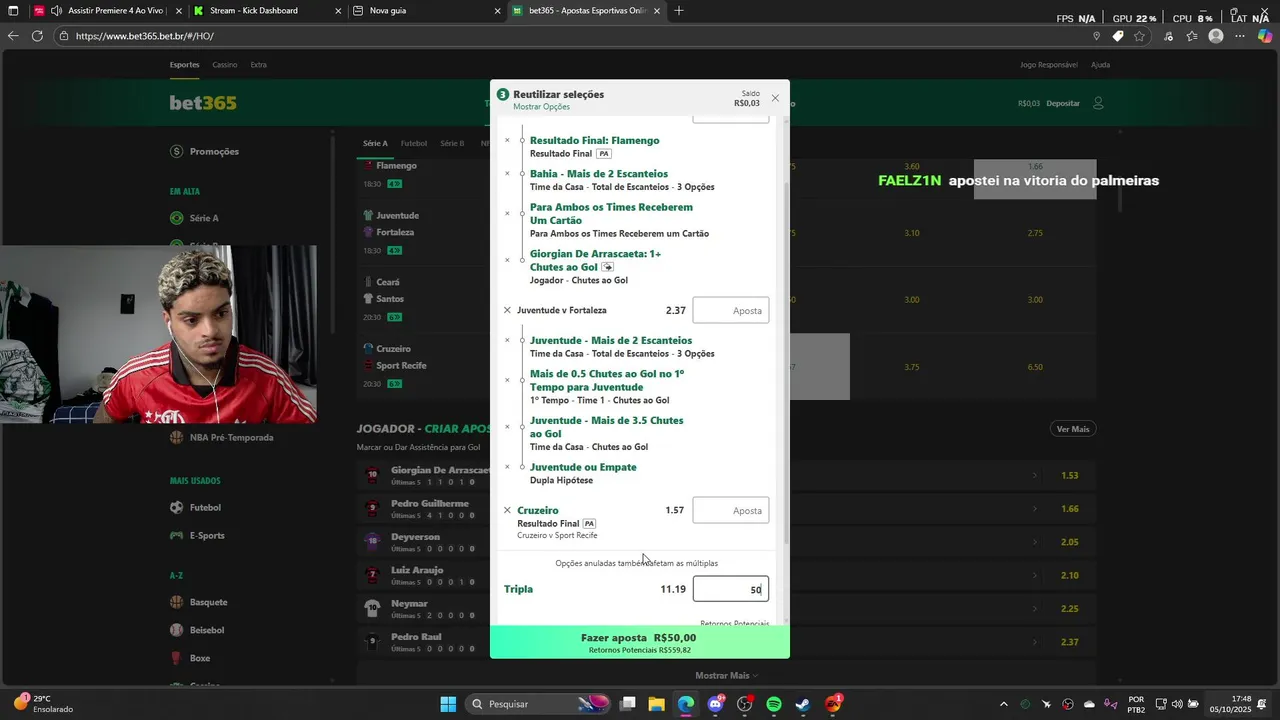The width and height of the screenshot is (1280, 720).
Task: Remove Bahia - Mais de 2 Escanteios selection
Action: click(507, 174)
